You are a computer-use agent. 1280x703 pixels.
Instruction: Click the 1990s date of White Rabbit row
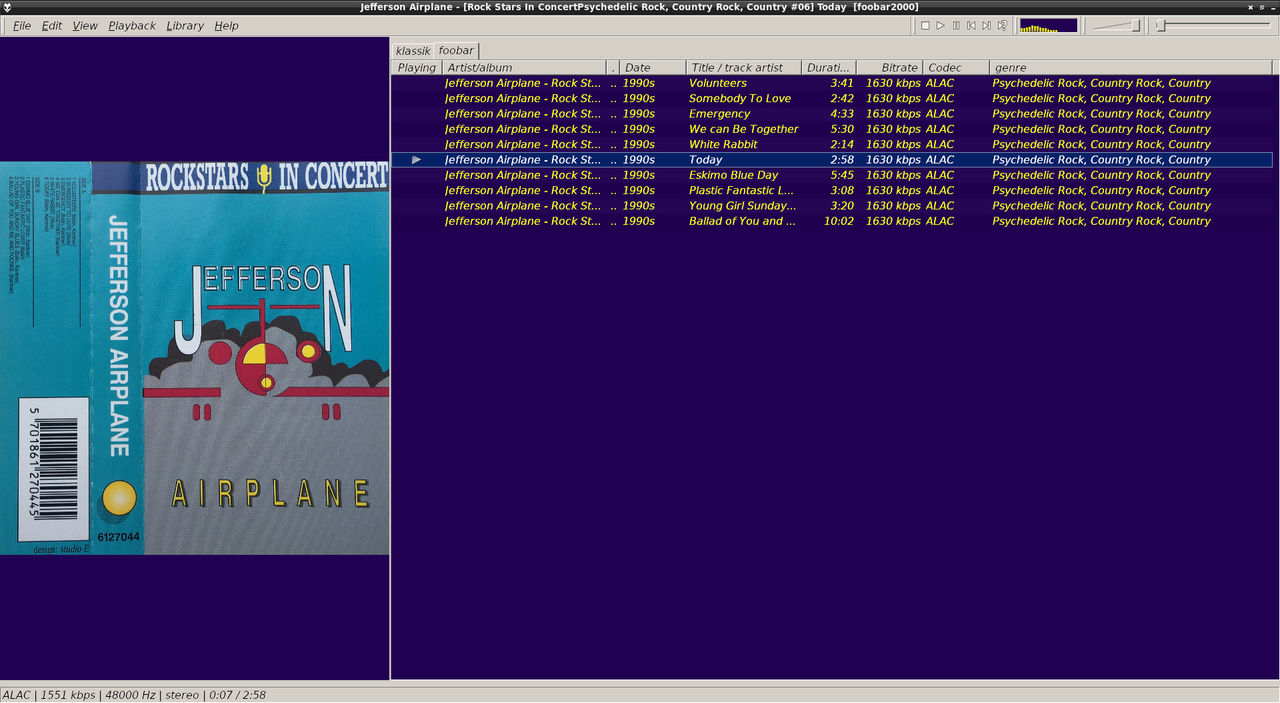638,144
